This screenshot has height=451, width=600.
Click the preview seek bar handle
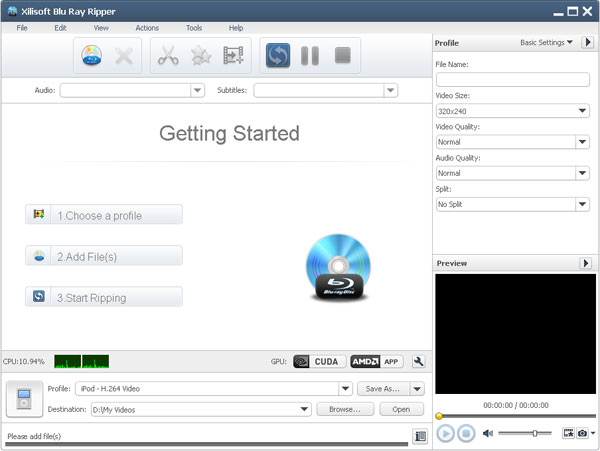click(x=439, y=416)
